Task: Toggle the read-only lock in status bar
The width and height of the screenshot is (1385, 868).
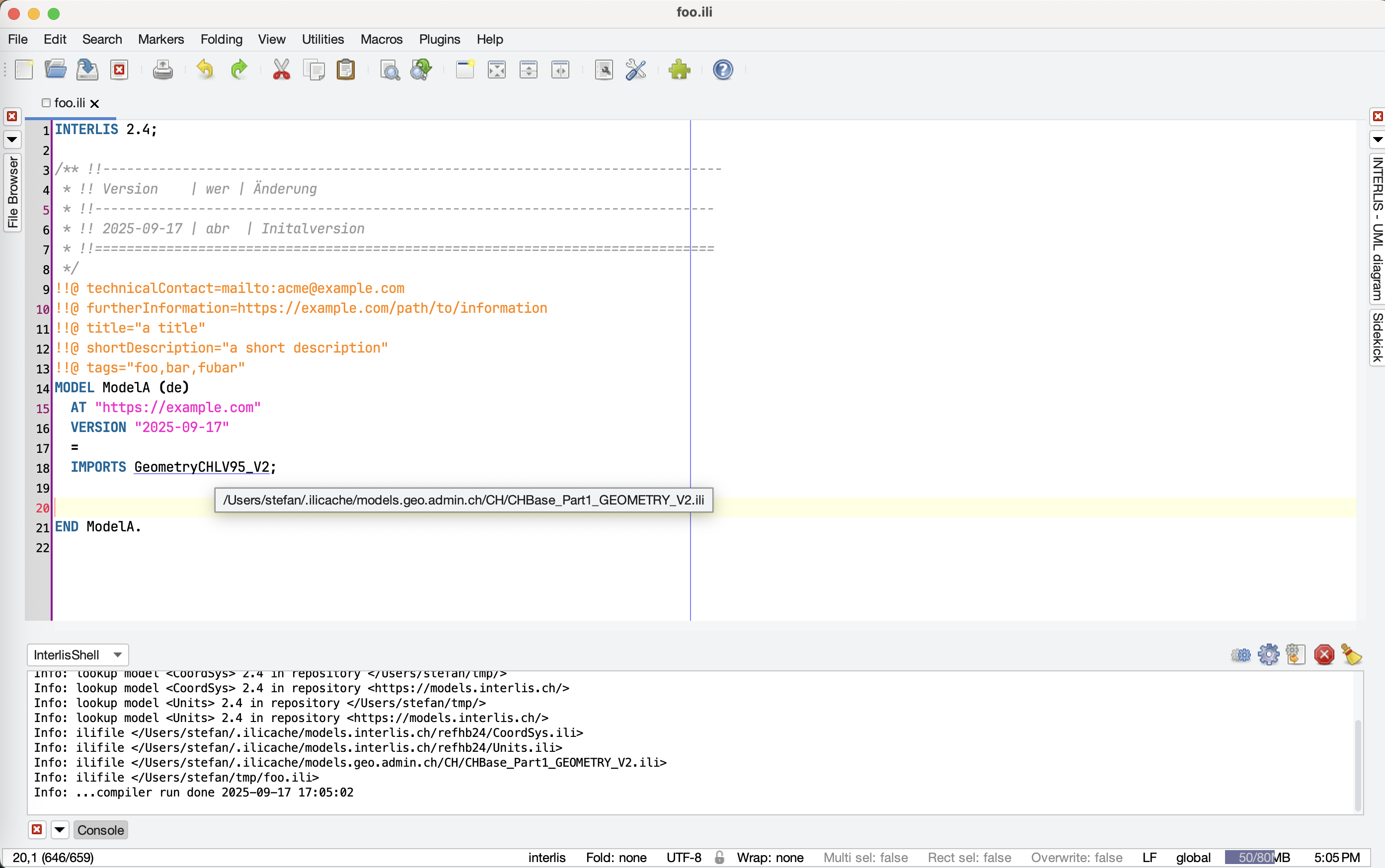Action: (719, 858)
